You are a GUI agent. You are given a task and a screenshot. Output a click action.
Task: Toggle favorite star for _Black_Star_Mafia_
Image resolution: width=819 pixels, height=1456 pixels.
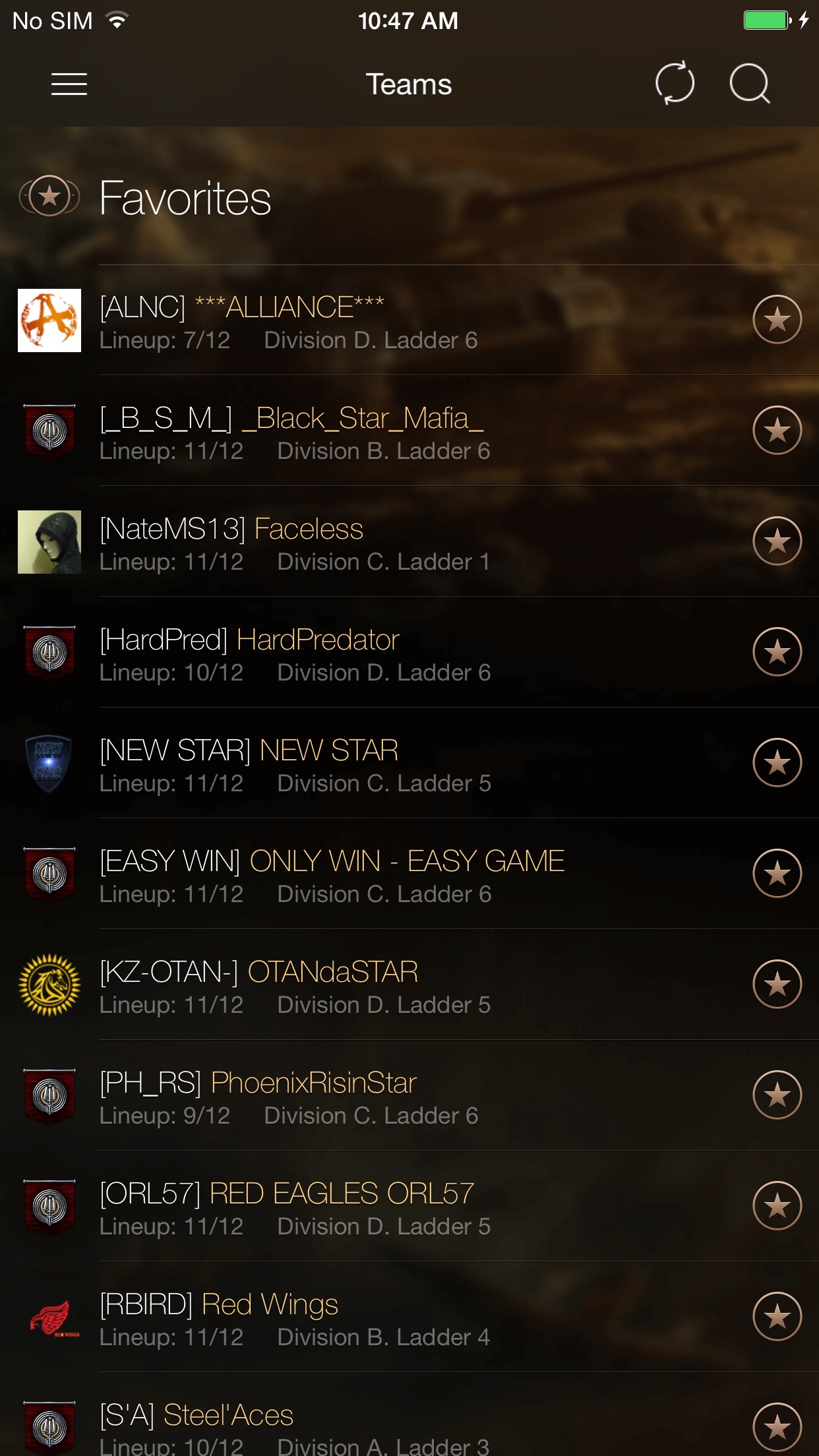click(x=777, y=431)
